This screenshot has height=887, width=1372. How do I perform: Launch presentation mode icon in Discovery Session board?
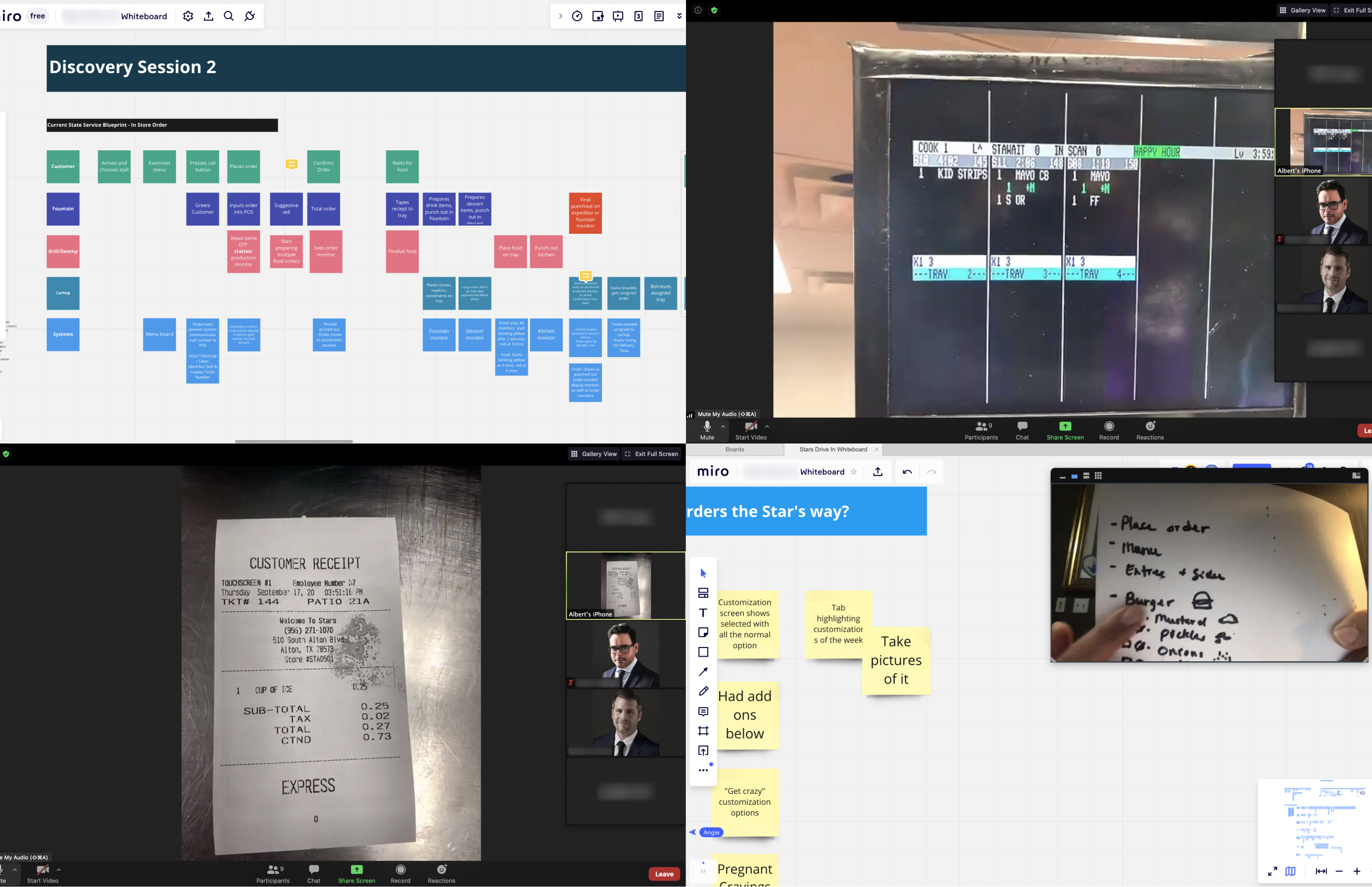click(x=618, y=16)
